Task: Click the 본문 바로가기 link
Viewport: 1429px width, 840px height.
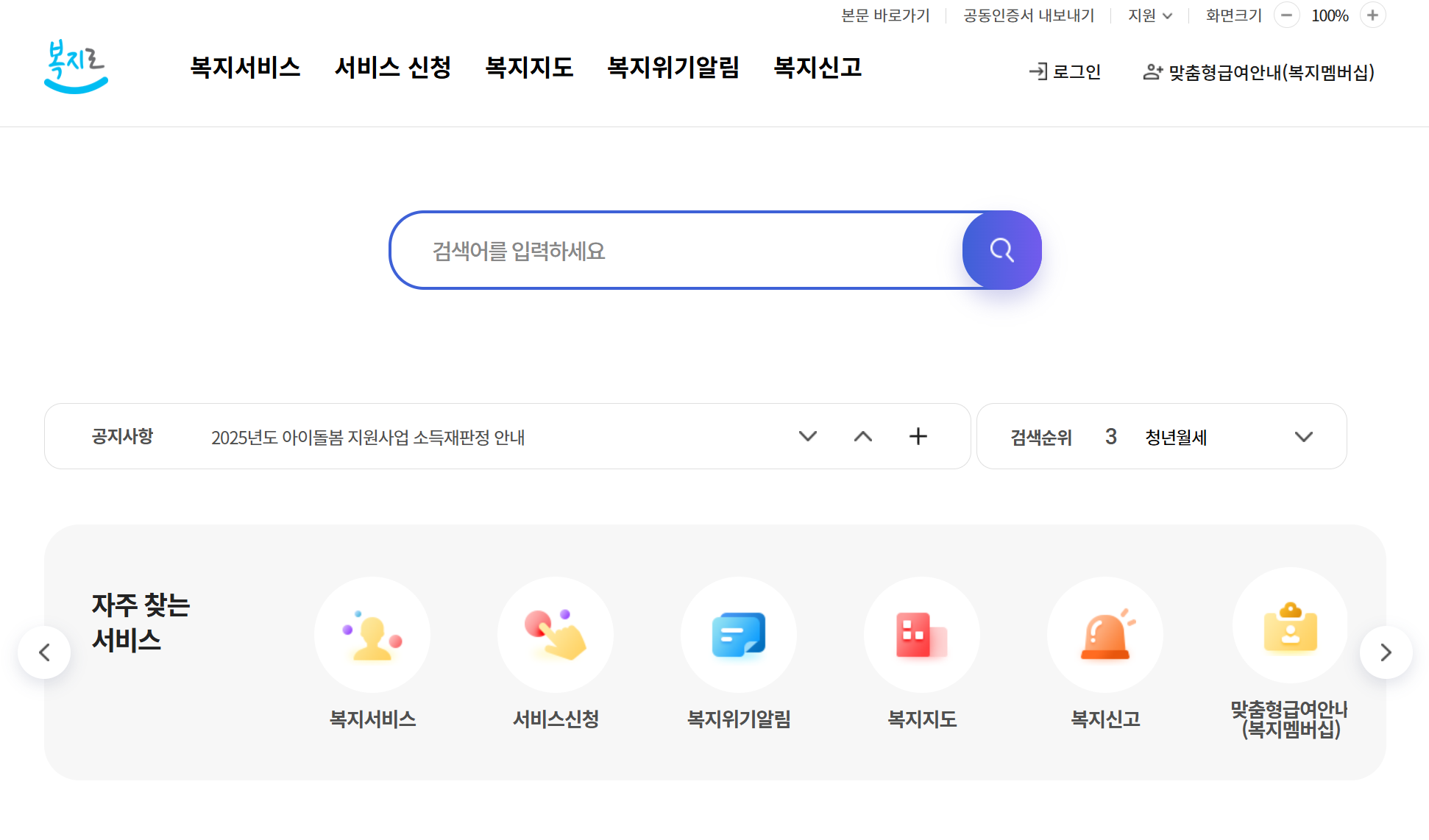Action: coord(885,15)
